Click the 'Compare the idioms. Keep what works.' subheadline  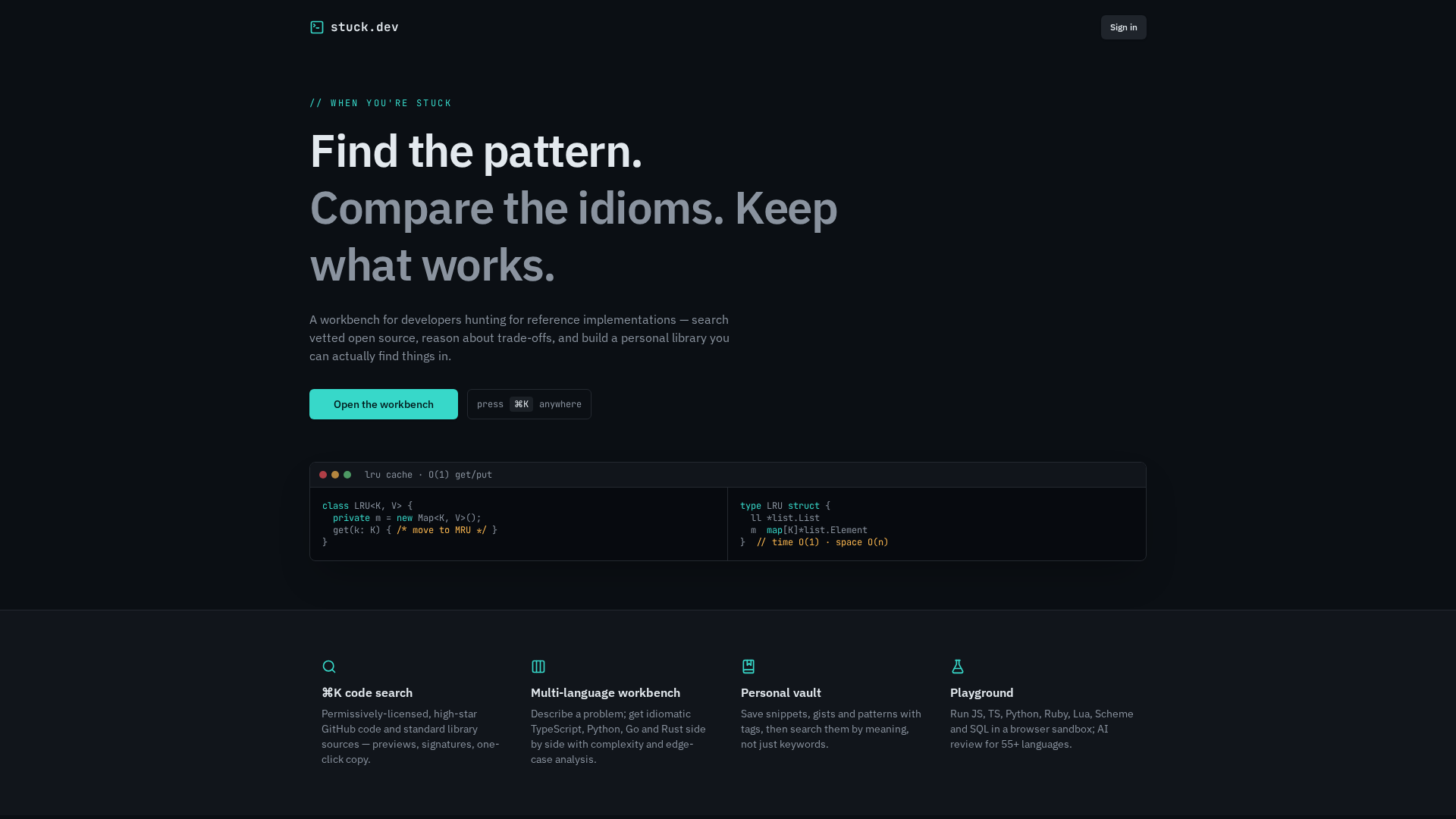tap(573, 236)
